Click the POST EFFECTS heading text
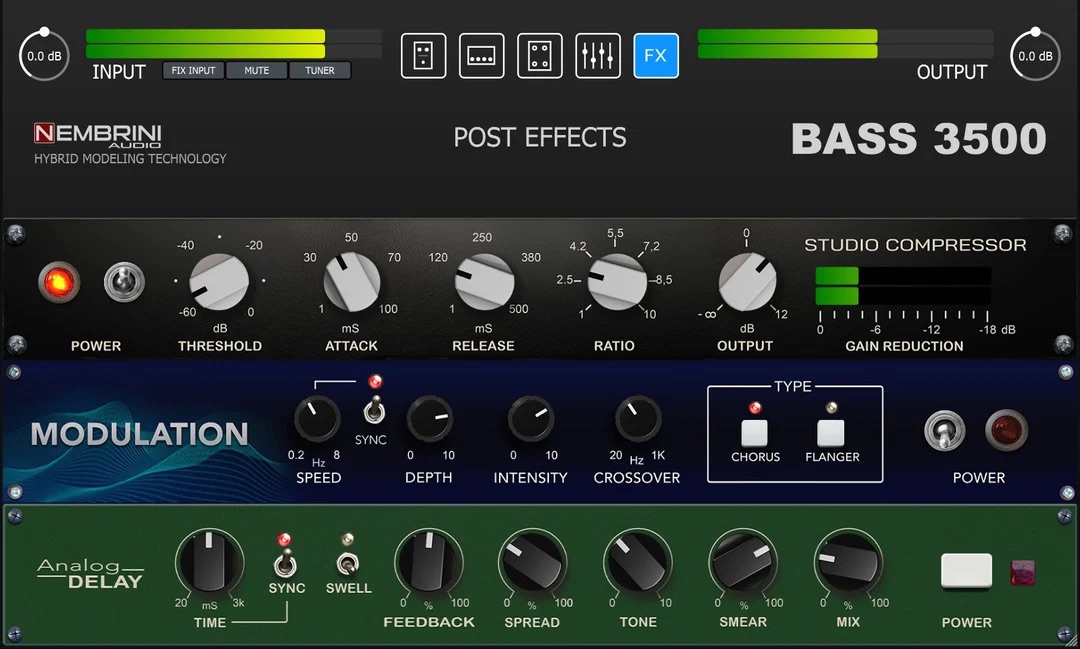The height and width of the screenshot is (649, 1080). point(540,138)
